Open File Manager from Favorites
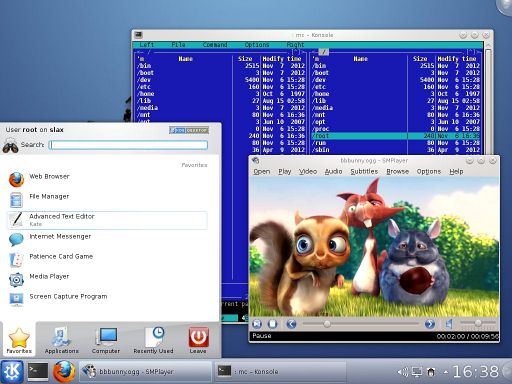This screenshot has width=512, height=384. [x=107, y=199]
